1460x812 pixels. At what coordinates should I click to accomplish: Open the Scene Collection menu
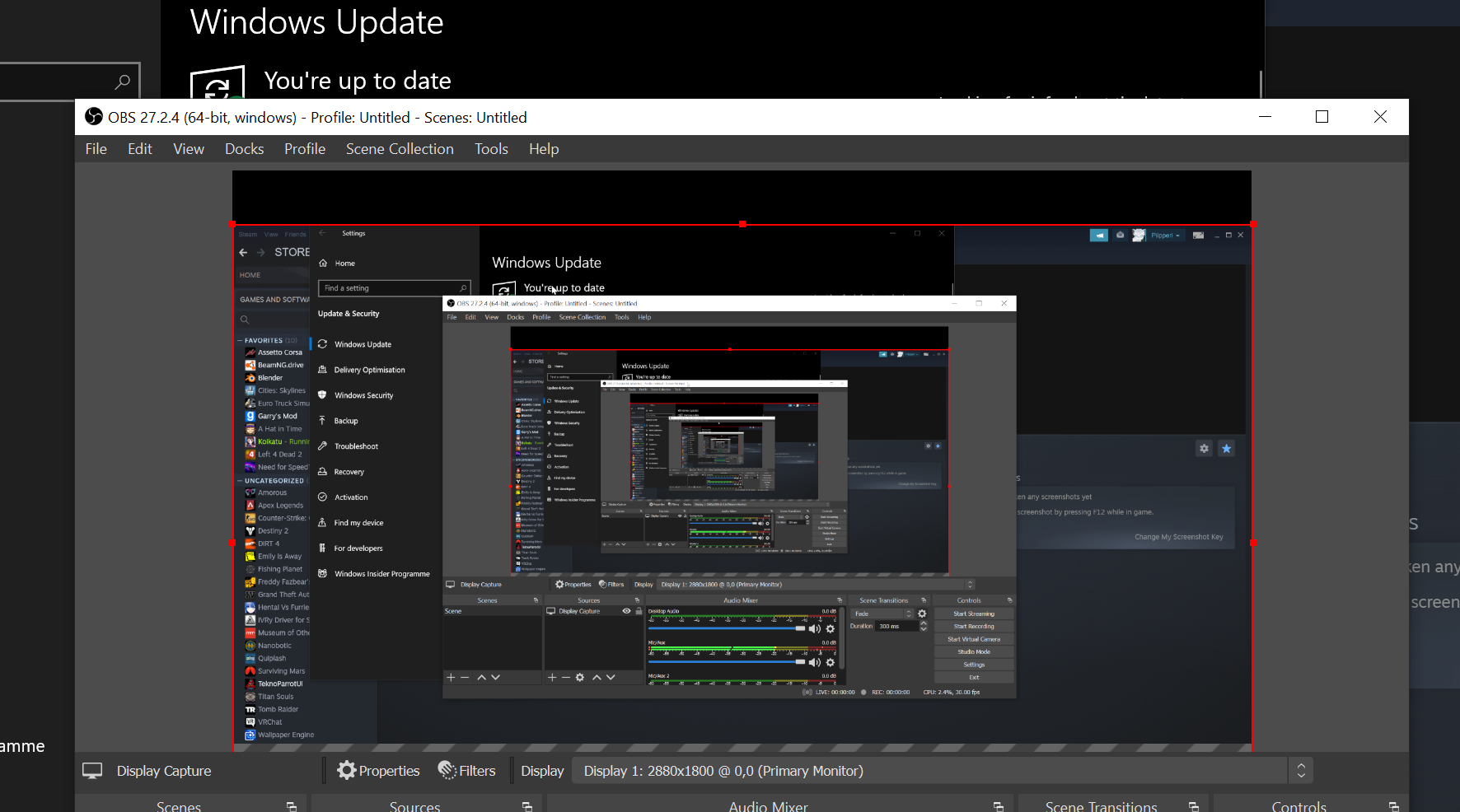point(400,149)
